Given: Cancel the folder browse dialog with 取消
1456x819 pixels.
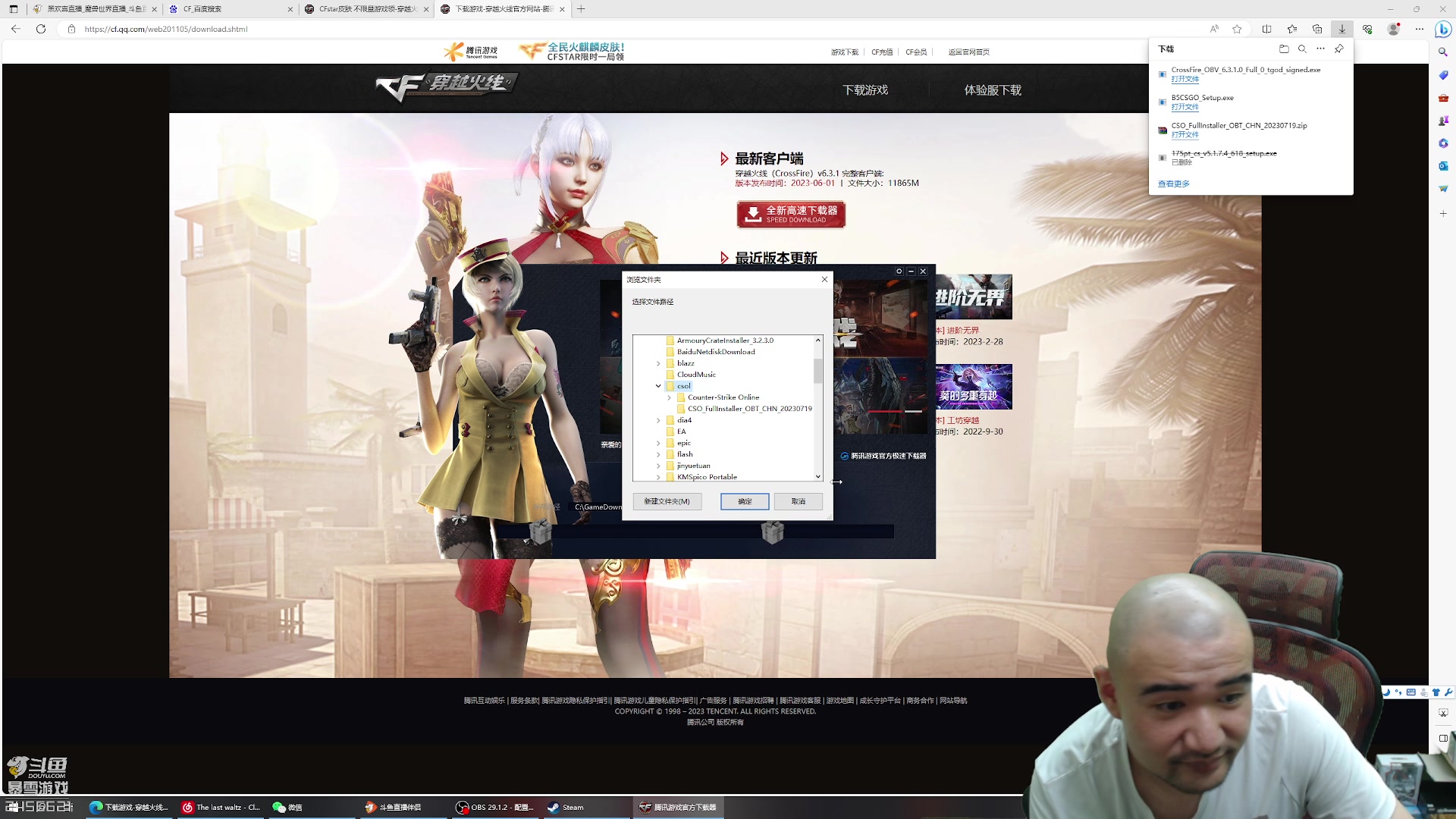Looking at the screenshot, I should coord(799,501).
